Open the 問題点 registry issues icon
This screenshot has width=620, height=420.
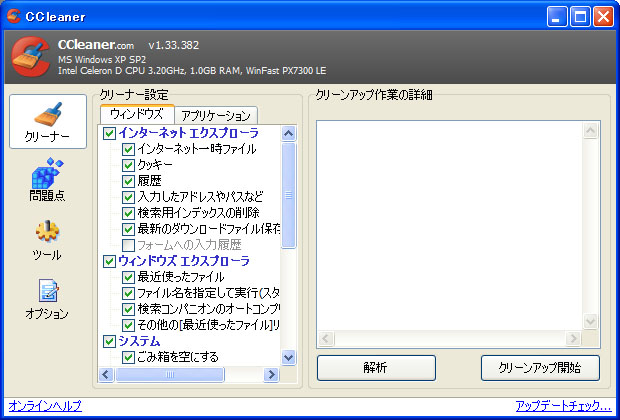tap(47, 180)
